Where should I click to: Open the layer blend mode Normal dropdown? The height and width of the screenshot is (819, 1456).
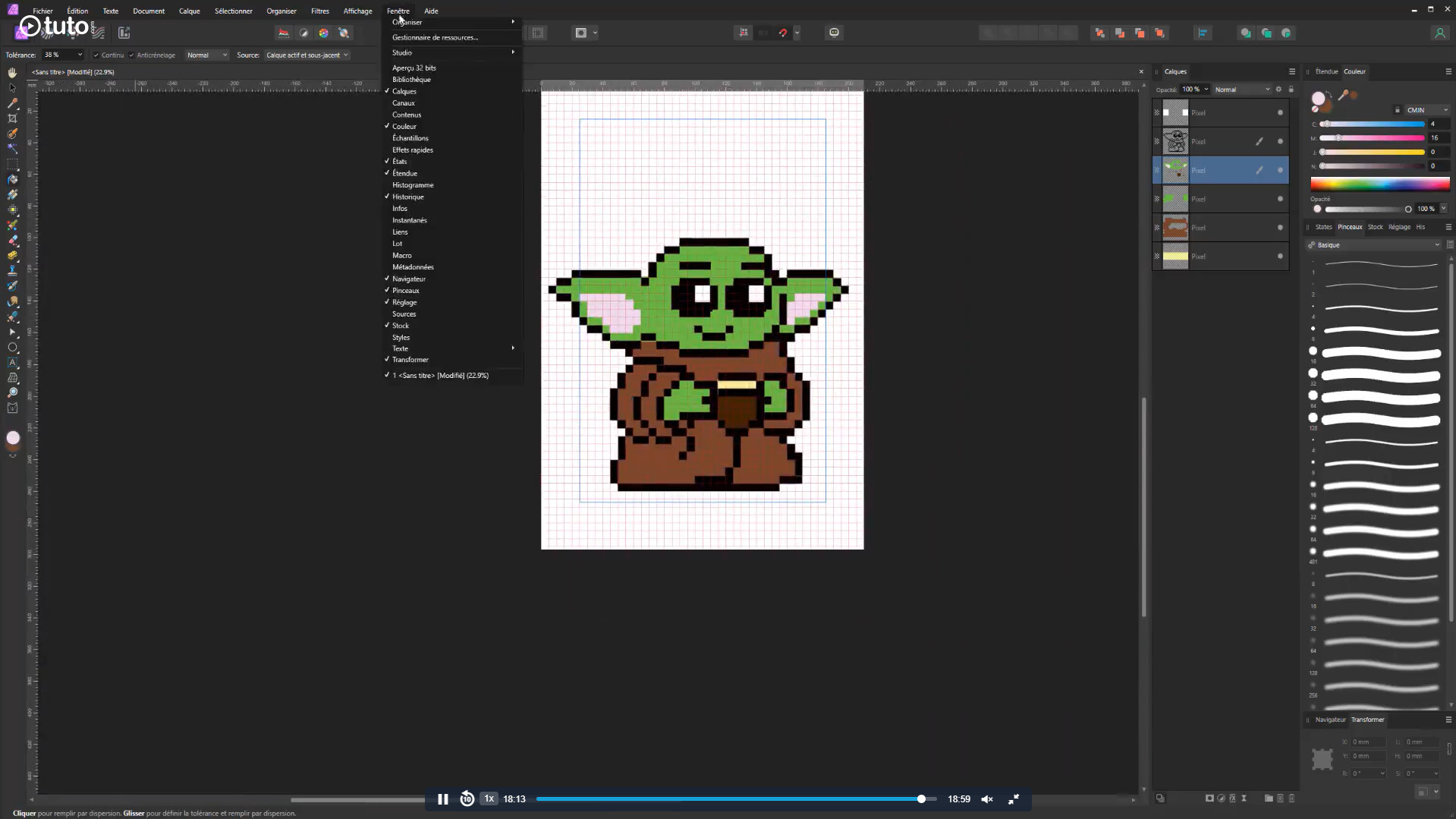click(x=1242, y=90)
